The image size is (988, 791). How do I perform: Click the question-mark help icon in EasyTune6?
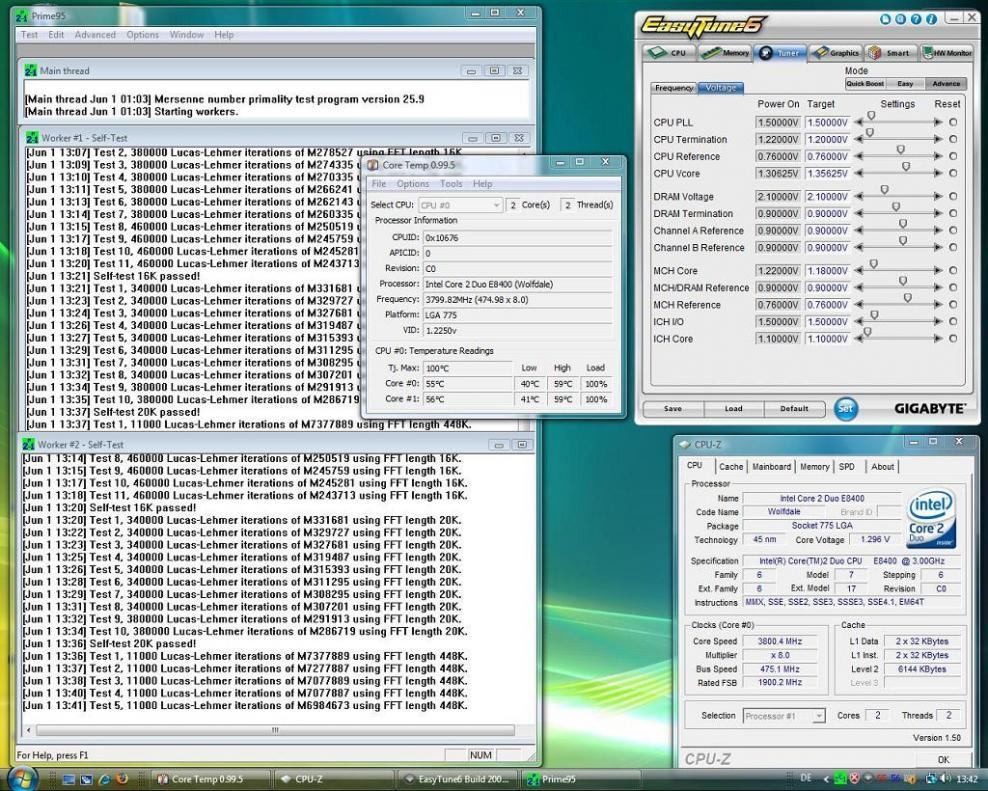coord(916,20)
